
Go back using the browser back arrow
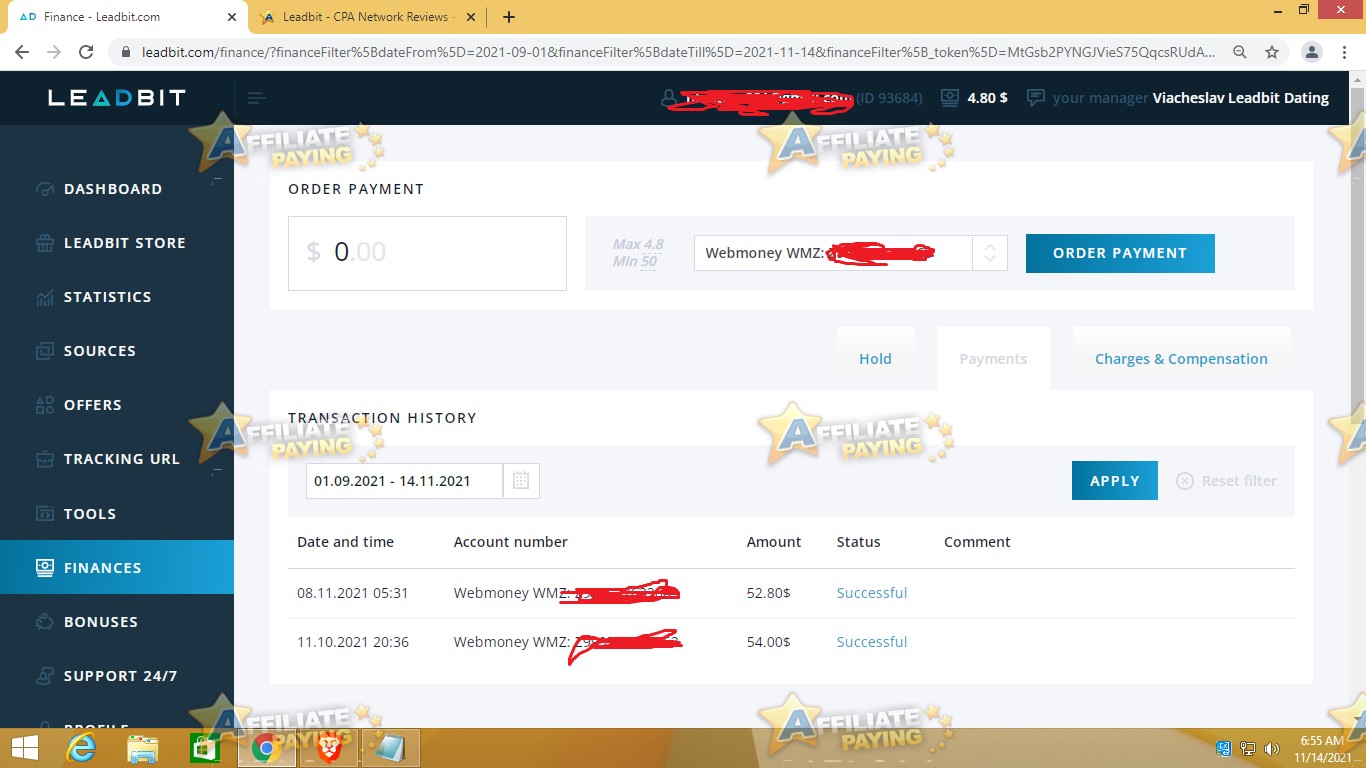22,52
